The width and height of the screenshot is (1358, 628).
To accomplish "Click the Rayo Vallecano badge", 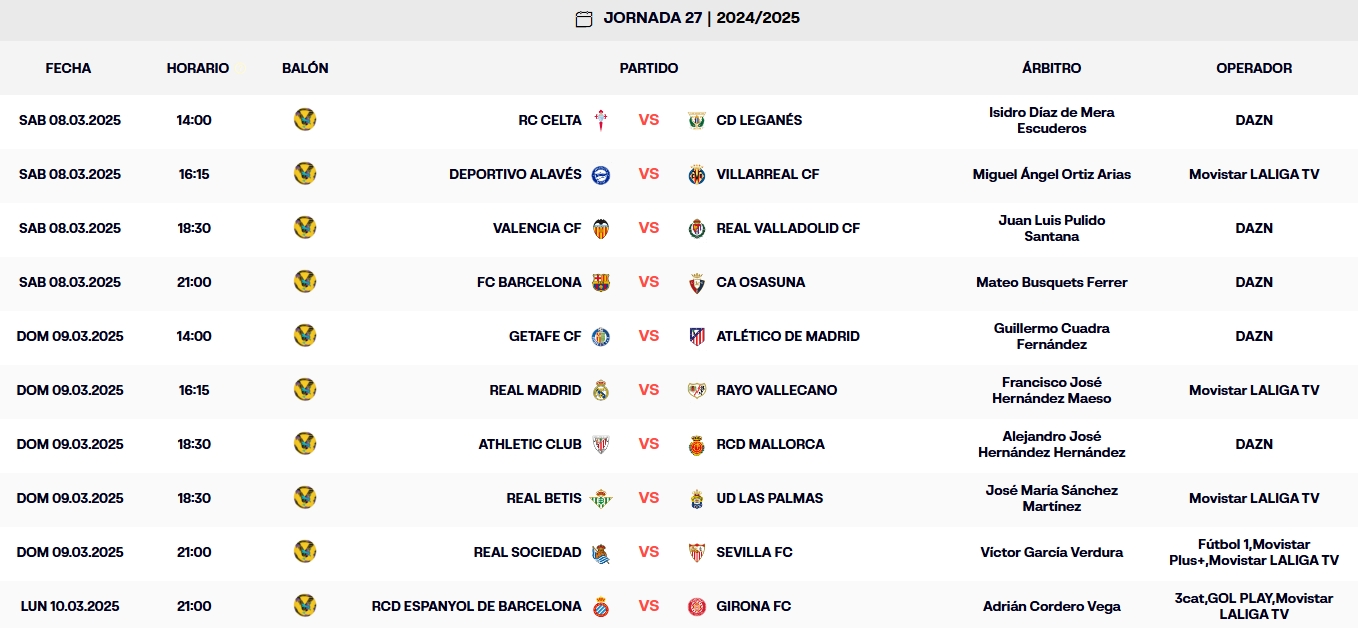I will (695, 390).
